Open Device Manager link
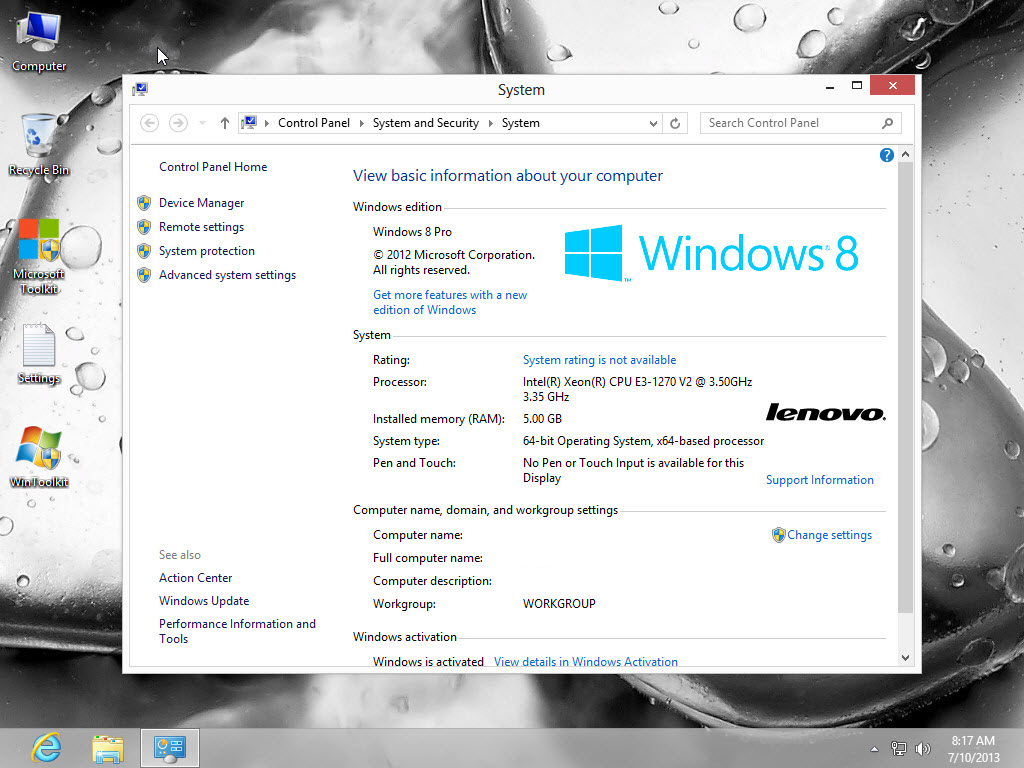This screenshot has width=1024, height=768. click(x=201, y=203)
